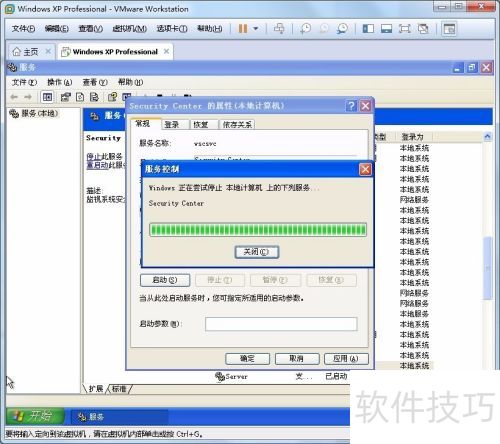The image size is (500, 444).
Task: Open VMware 文件(F) menu
Action: (x=23, y=29)
